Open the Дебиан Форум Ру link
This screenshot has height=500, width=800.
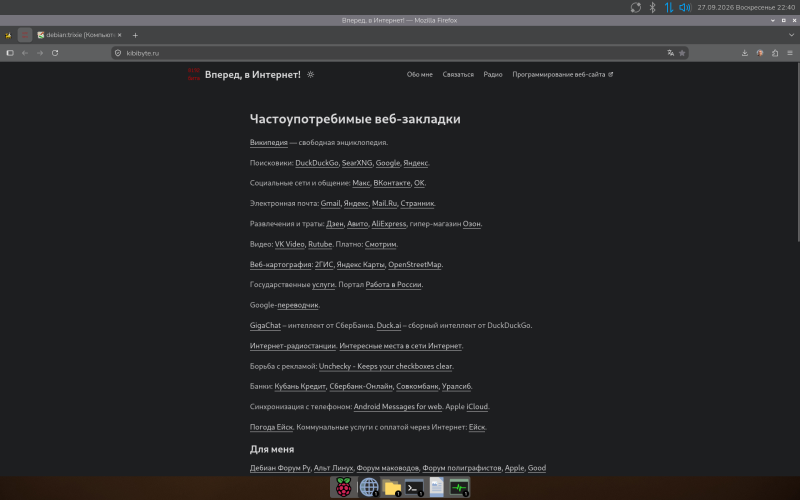click(280, 468)
